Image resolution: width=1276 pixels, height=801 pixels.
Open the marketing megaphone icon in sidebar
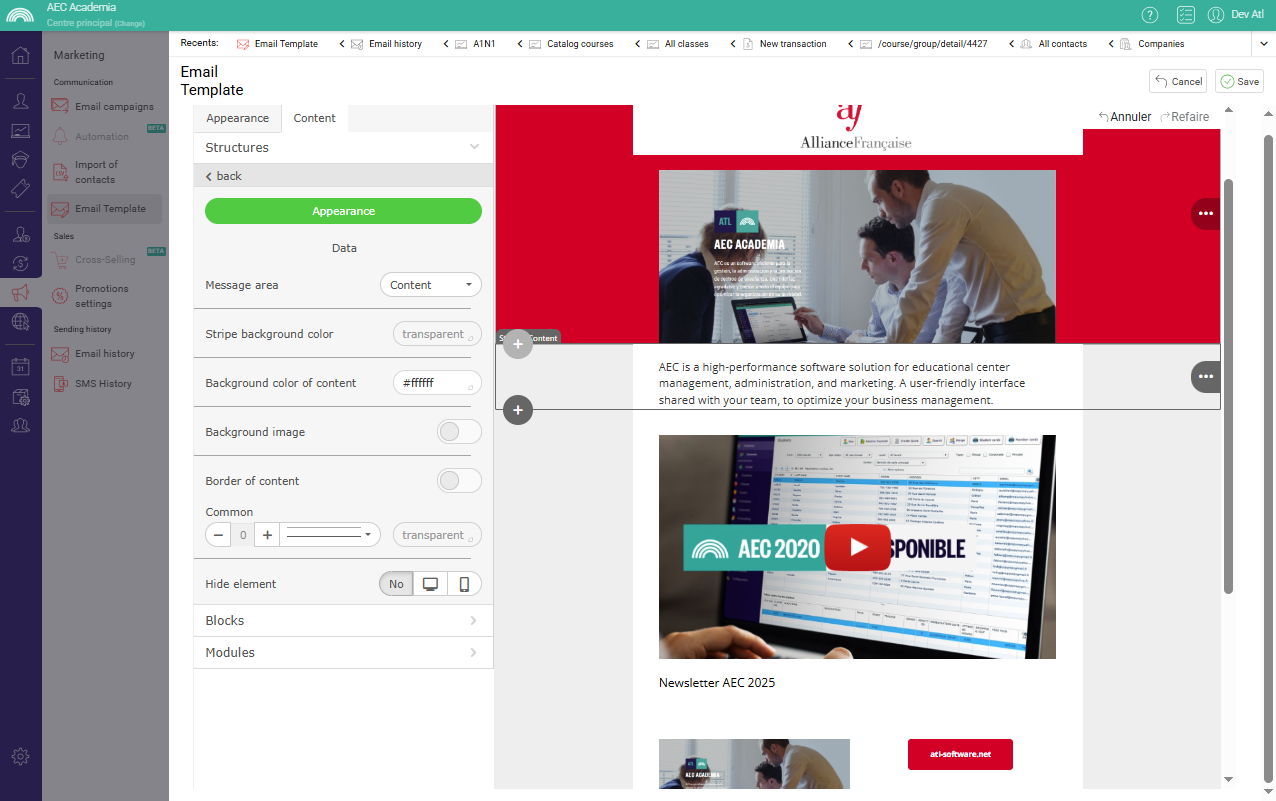[20, 293]
